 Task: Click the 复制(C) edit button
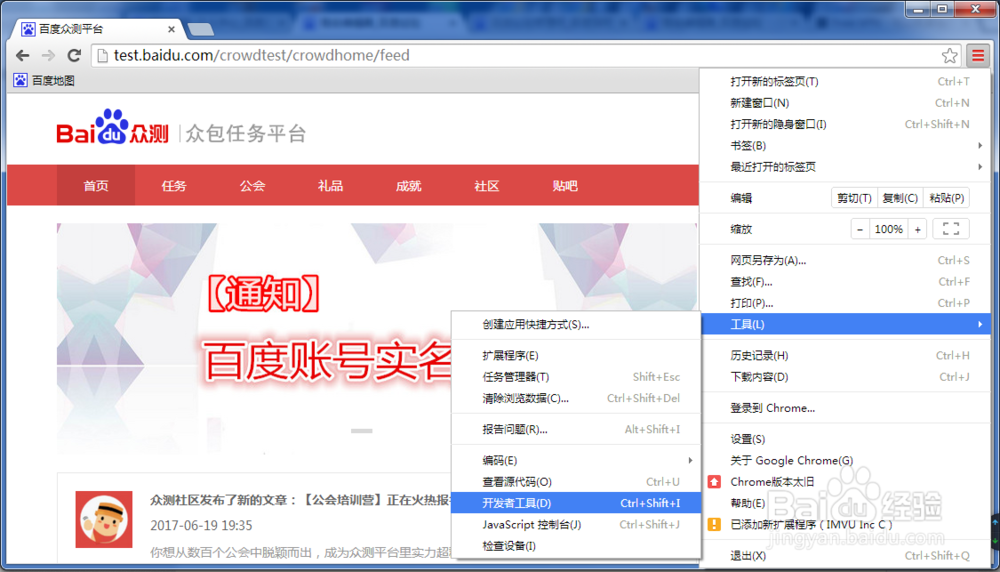point(900,198)
